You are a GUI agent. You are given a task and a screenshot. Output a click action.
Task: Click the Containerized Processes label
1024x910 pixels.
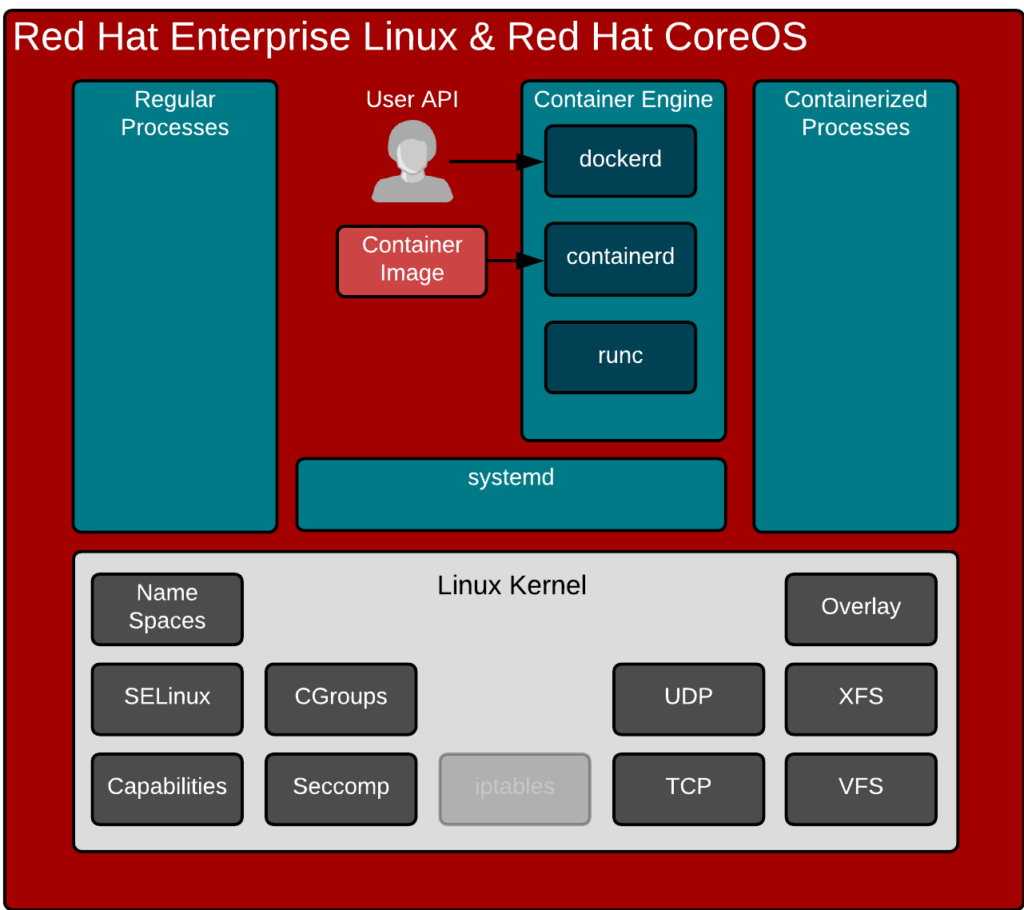click(x=856, y=113)
